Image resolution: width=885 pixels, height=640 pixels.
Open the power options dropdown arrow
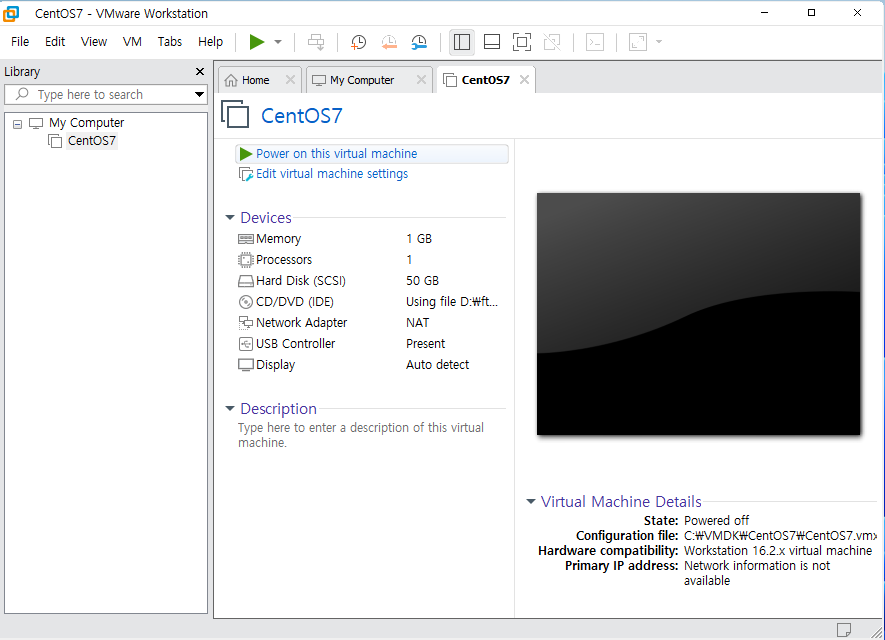pos(278,42)
